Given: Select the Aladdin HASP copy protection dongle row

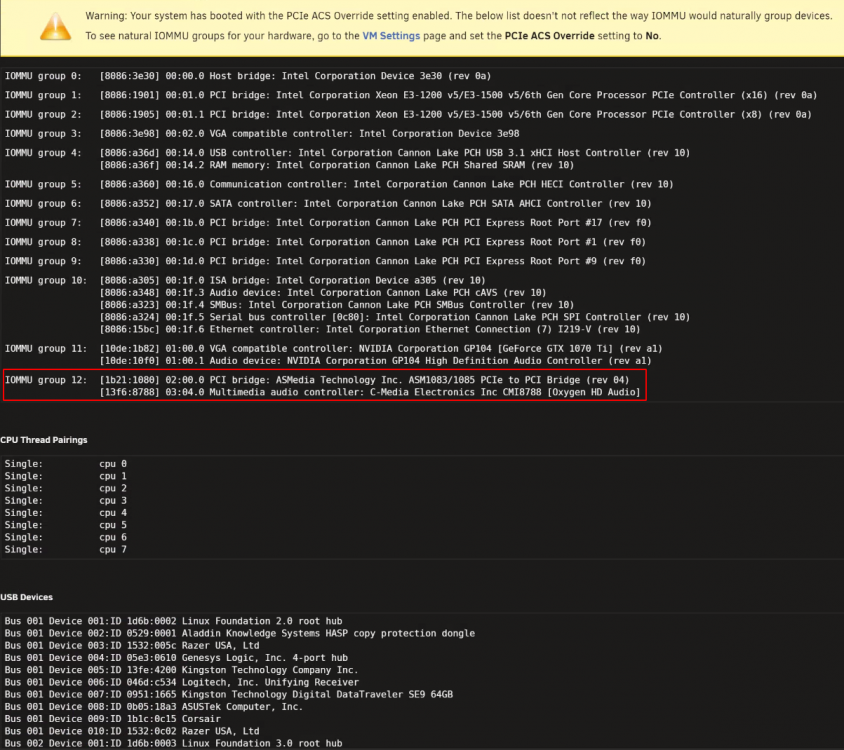Looking at the screenshot, I should (x=240, y=634).
